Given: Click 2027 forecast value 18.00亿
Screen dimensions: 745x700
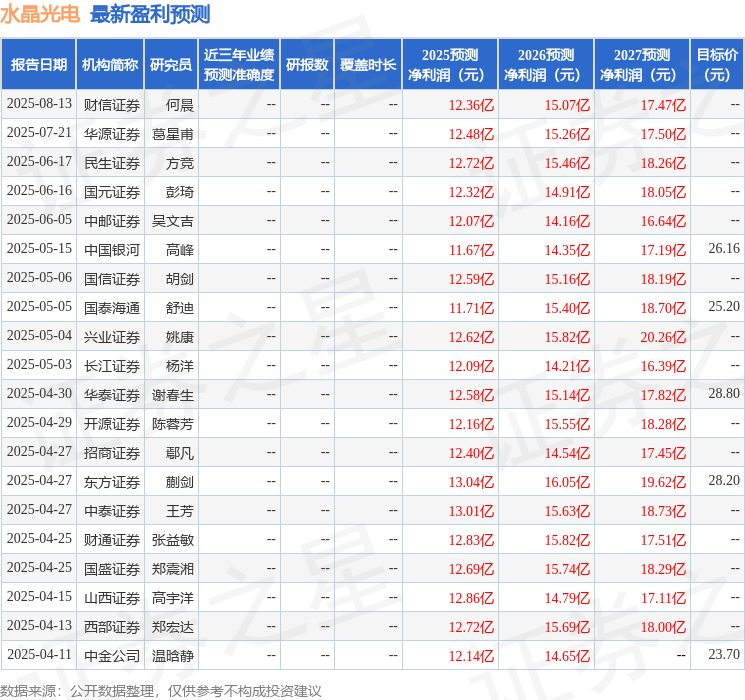Looking at the screenshot, I should (x=663, y=627).
